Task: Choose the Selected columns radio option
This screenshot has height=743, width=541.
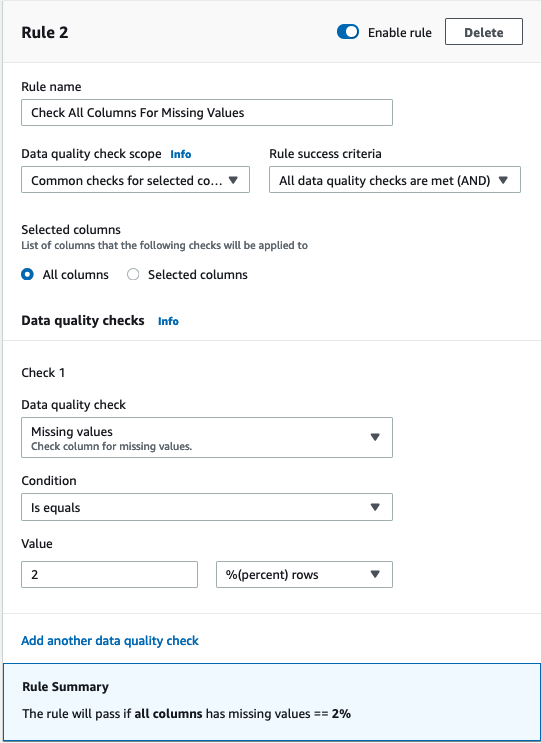Action: 133,274
